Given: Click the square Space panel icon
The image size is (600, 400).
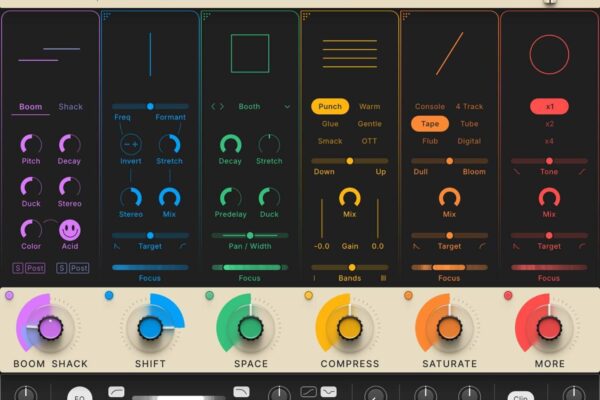Looking at the screenshot, I should click(250, 54).
